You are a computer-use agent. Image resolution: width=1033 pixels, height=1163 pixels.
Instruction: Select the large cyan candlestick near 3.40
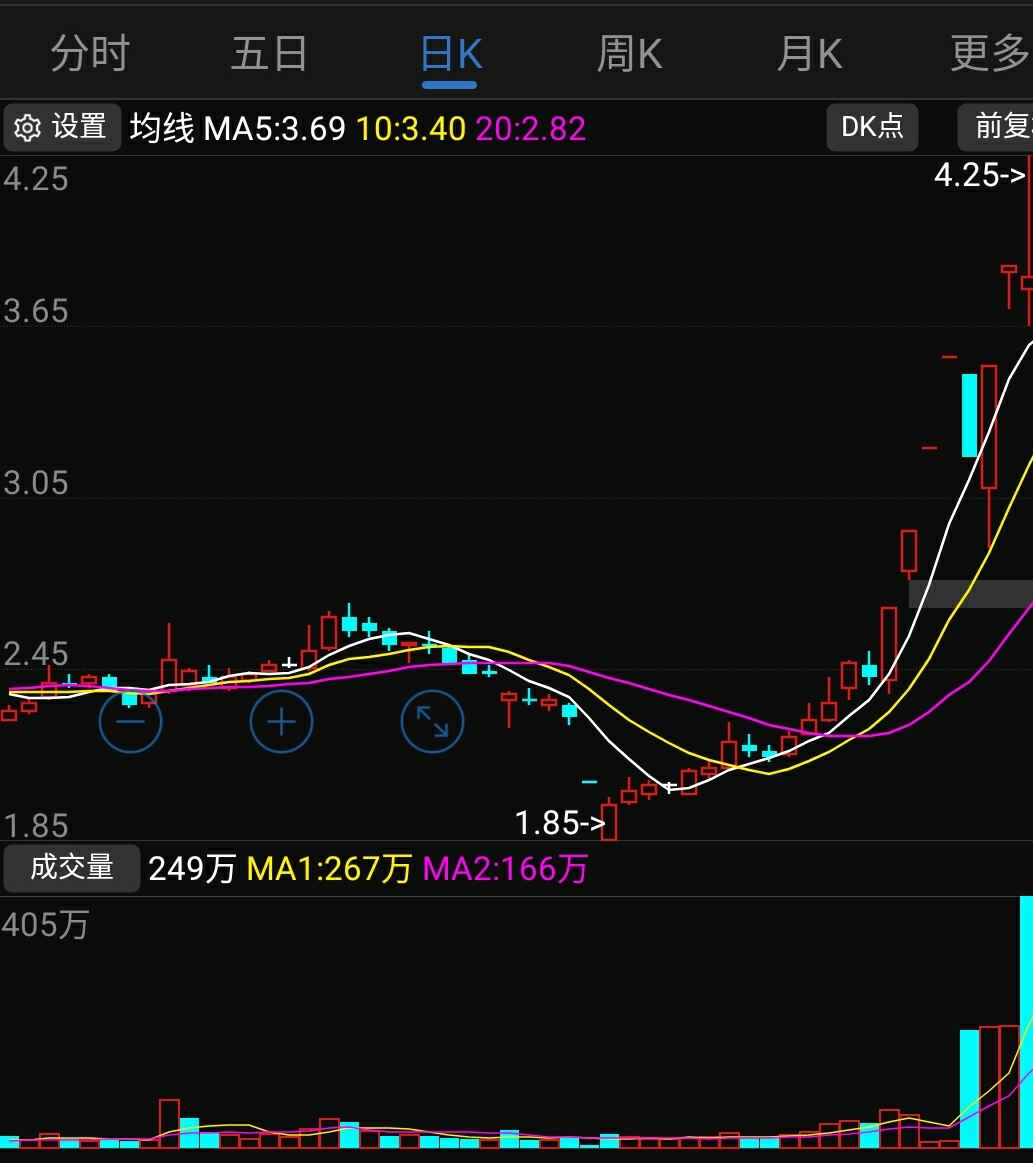[969, 415]
